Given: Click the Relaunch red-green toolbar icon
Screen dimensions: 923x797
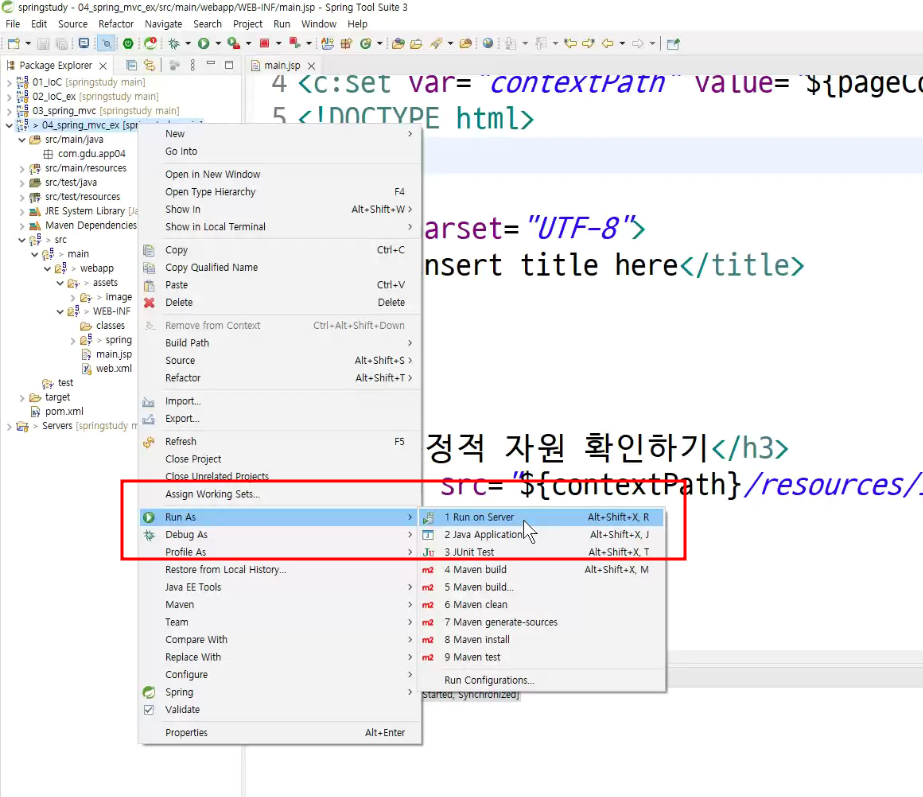Looking at the screenshot, I should (294, 44).
